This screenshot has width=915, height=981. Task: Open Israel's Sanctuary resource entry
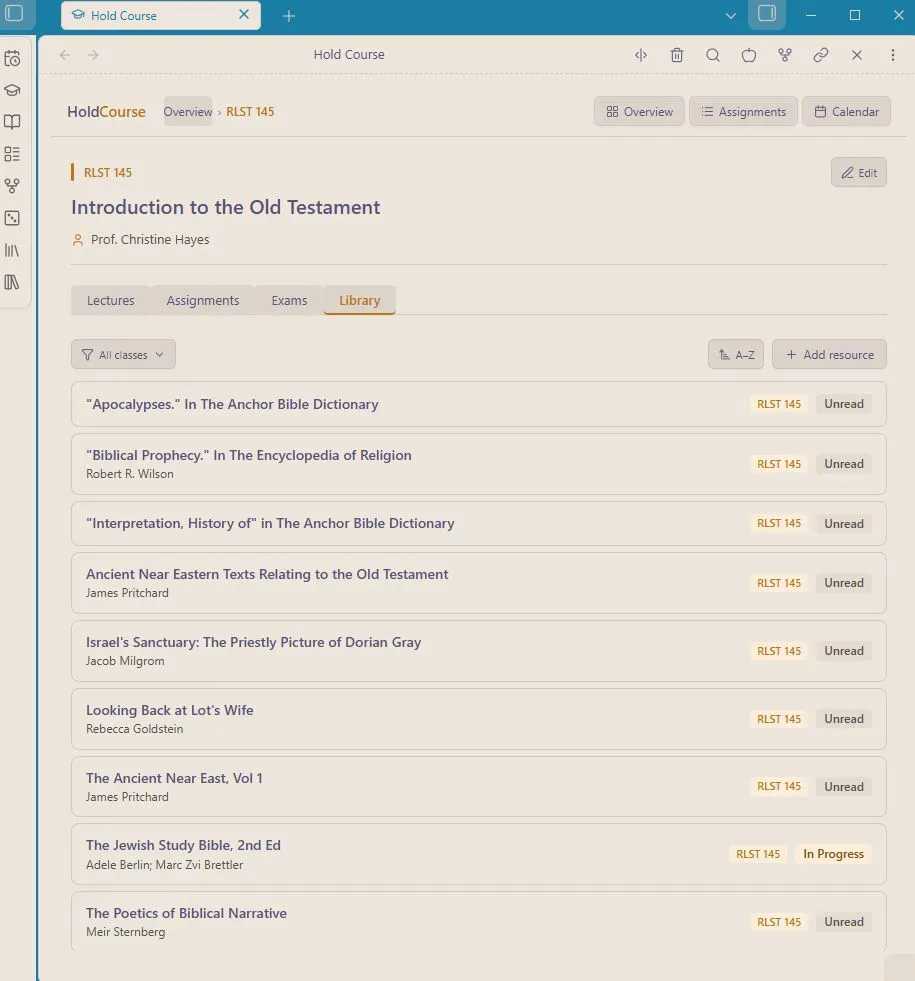point(478,651)
